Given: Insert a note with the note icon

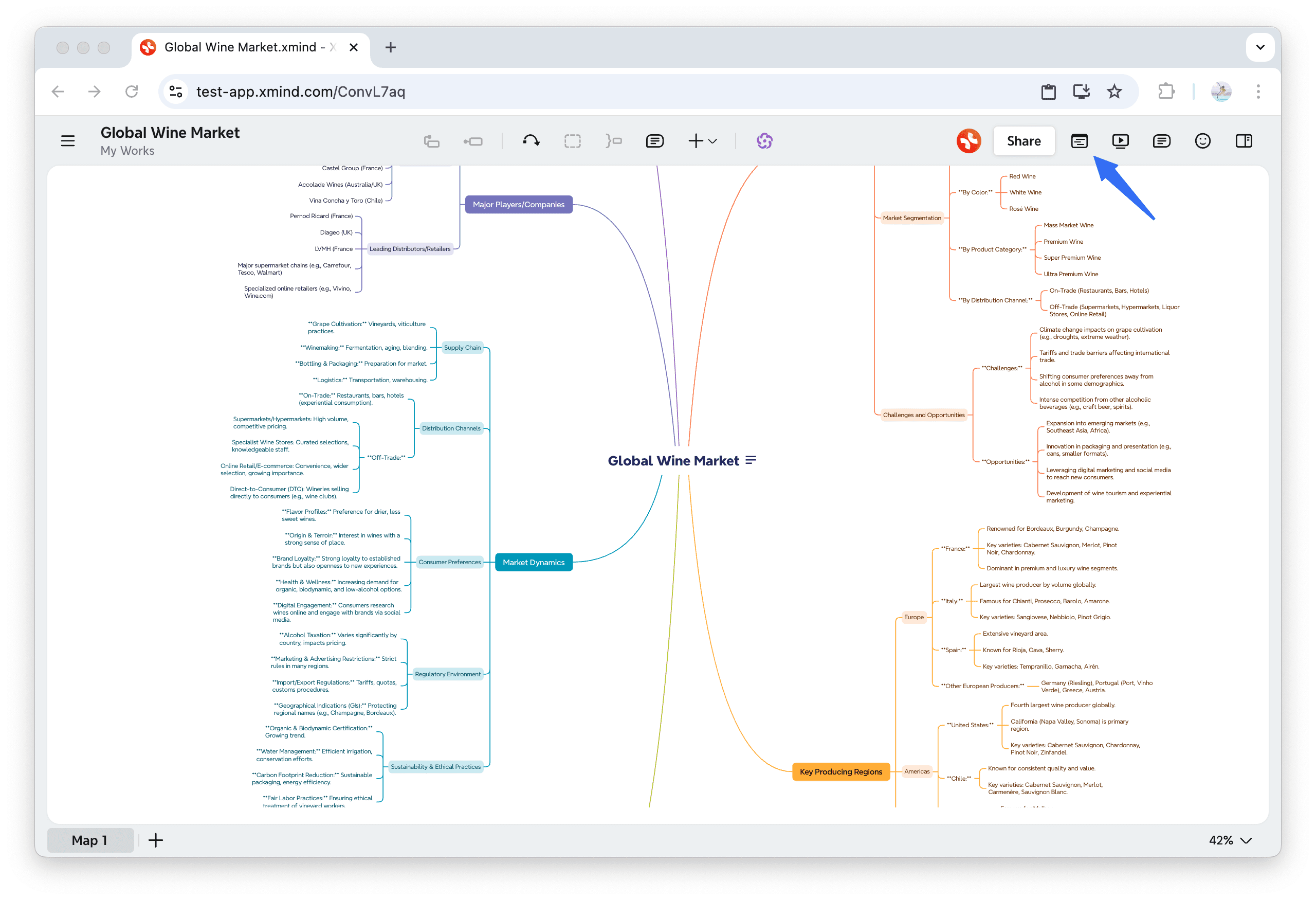Looking at the screenshot, I should pyautogui.click(x=654, y=140).
